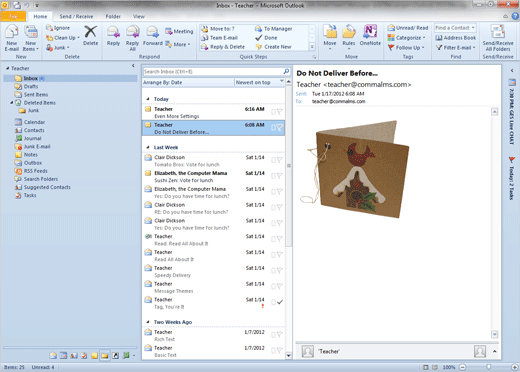
Task: Collapse the Last Week message group
Action: point(148,147)
